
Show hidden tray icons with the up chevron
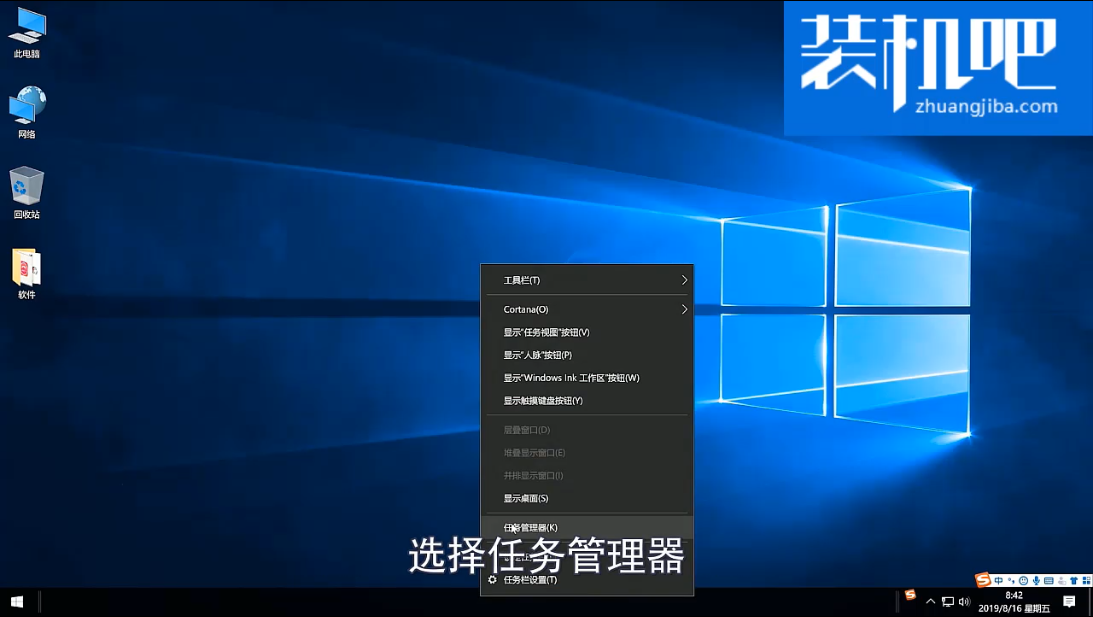click(930, 601)
